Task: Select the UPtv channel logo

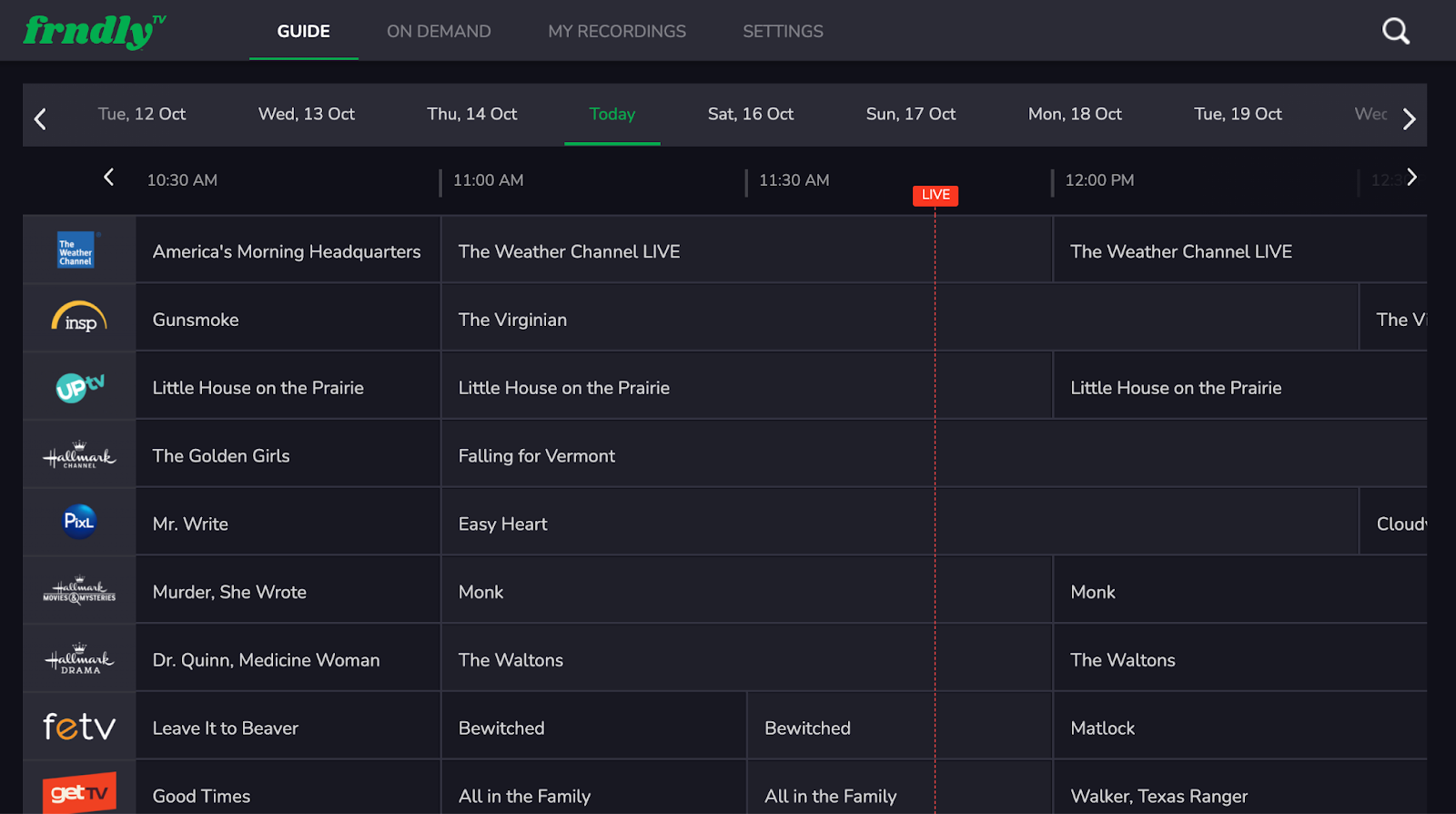Action: pos(80,387)
